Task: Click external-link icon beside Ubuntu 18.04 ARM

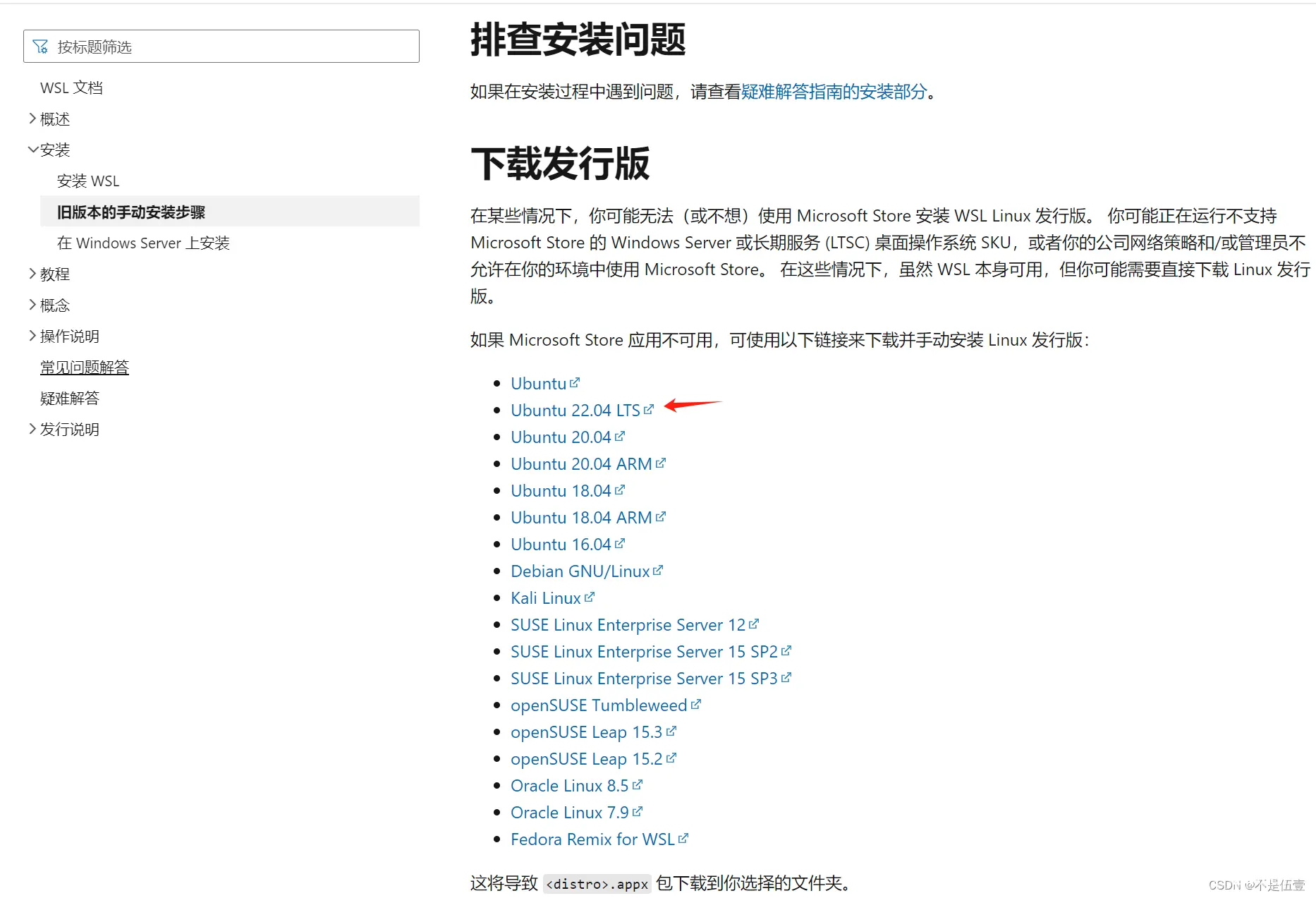Action: [x=661, y=516]
